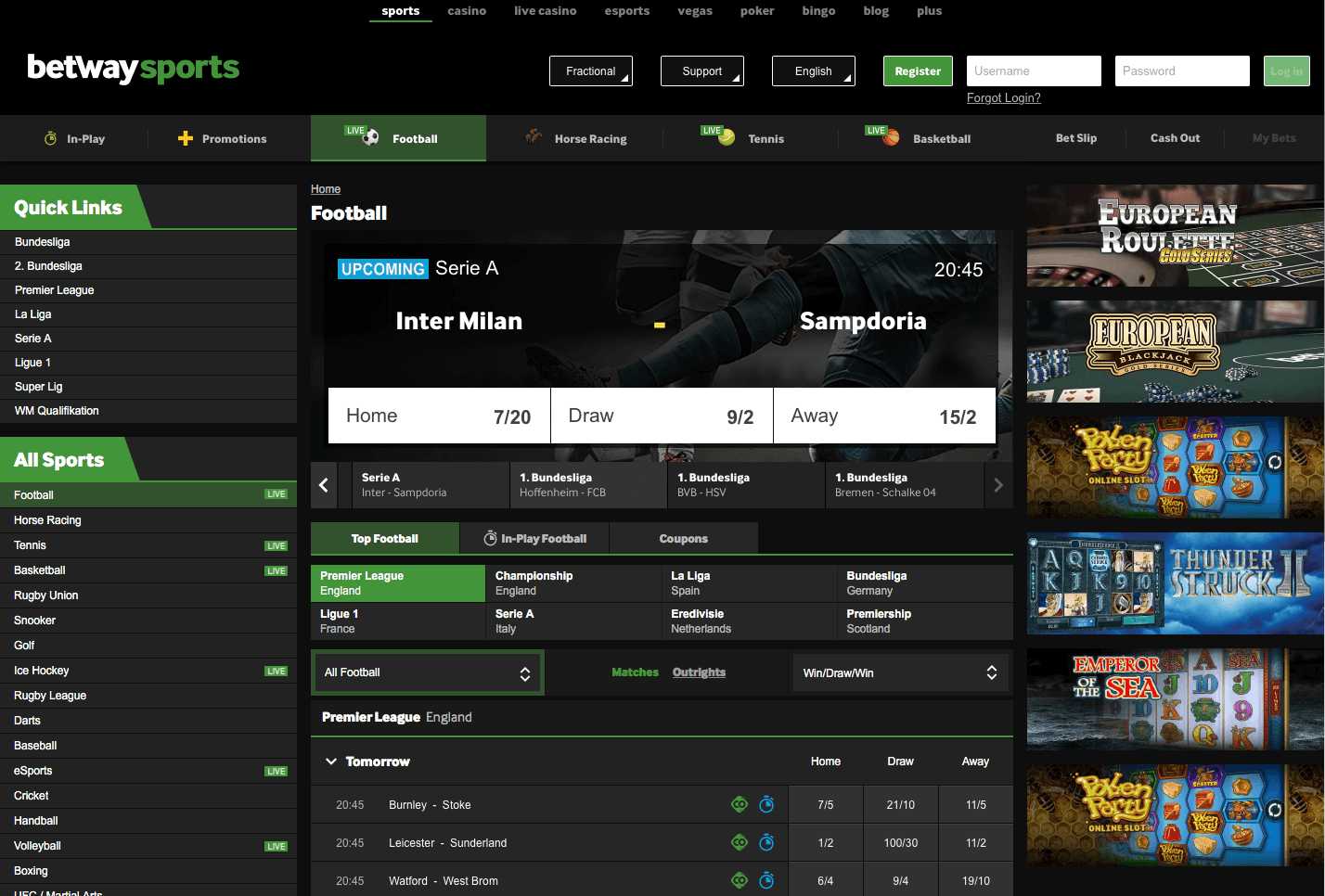Click the horse racing jockey icon
The width and height of the screenshot is (1325, 896).
coord(534,136)
